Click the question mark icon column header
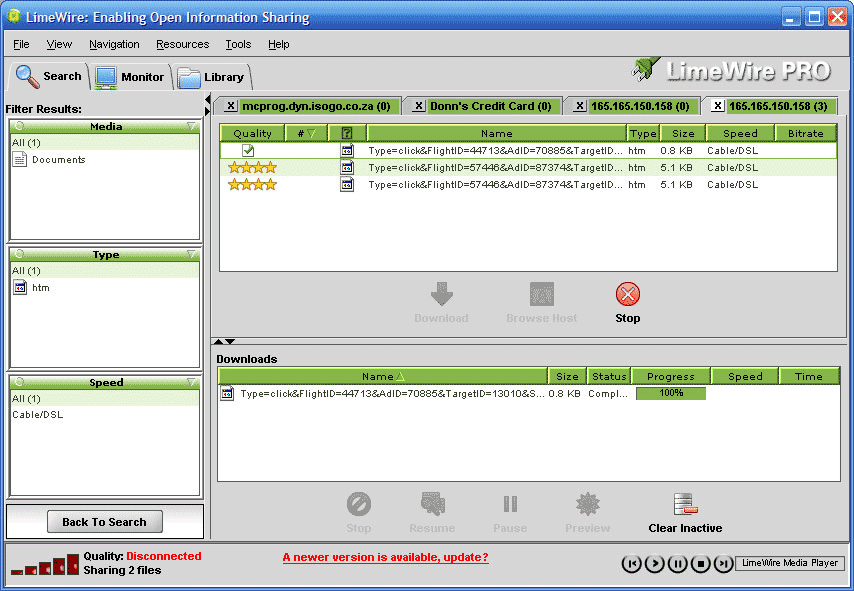 tap(347, 133)
